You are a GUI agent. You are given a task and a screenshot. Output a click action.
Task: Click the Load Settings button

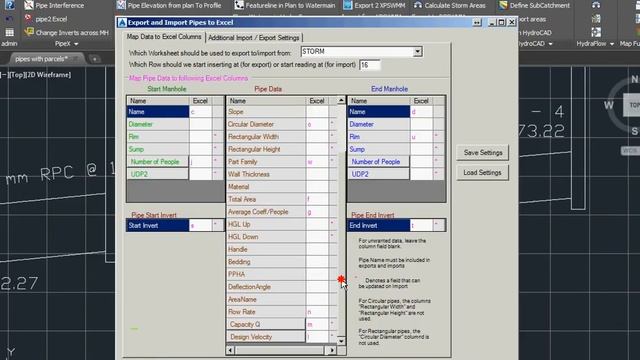click(482, 173)
